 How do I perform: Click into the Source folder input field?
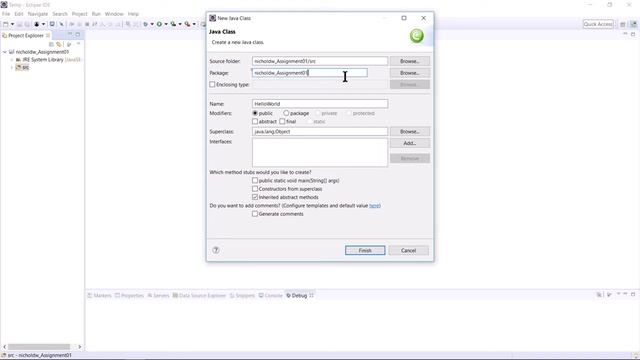point(320,61)
